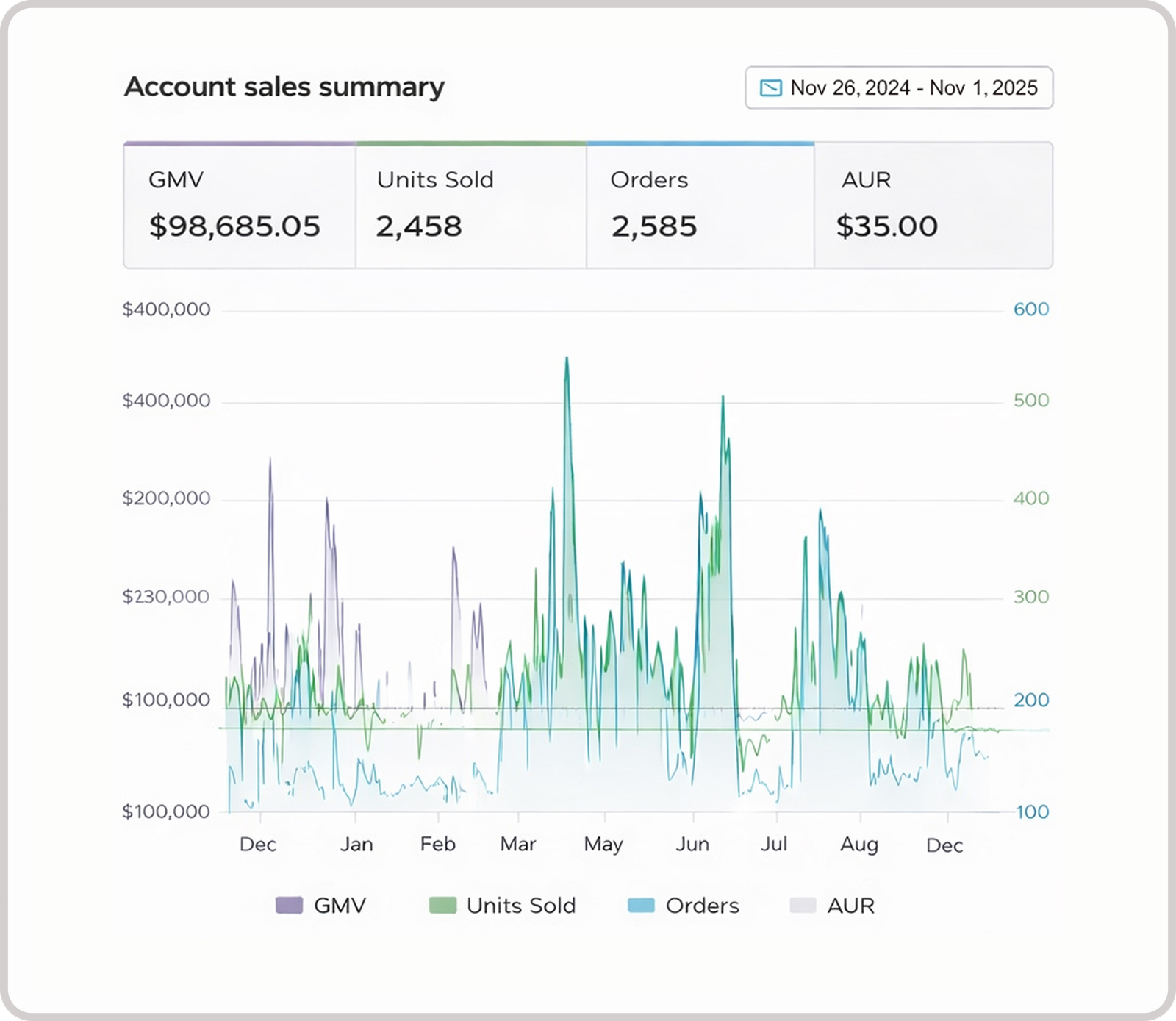
Task: Click the Mar label on the x-axis
Action: click(518, 844)
